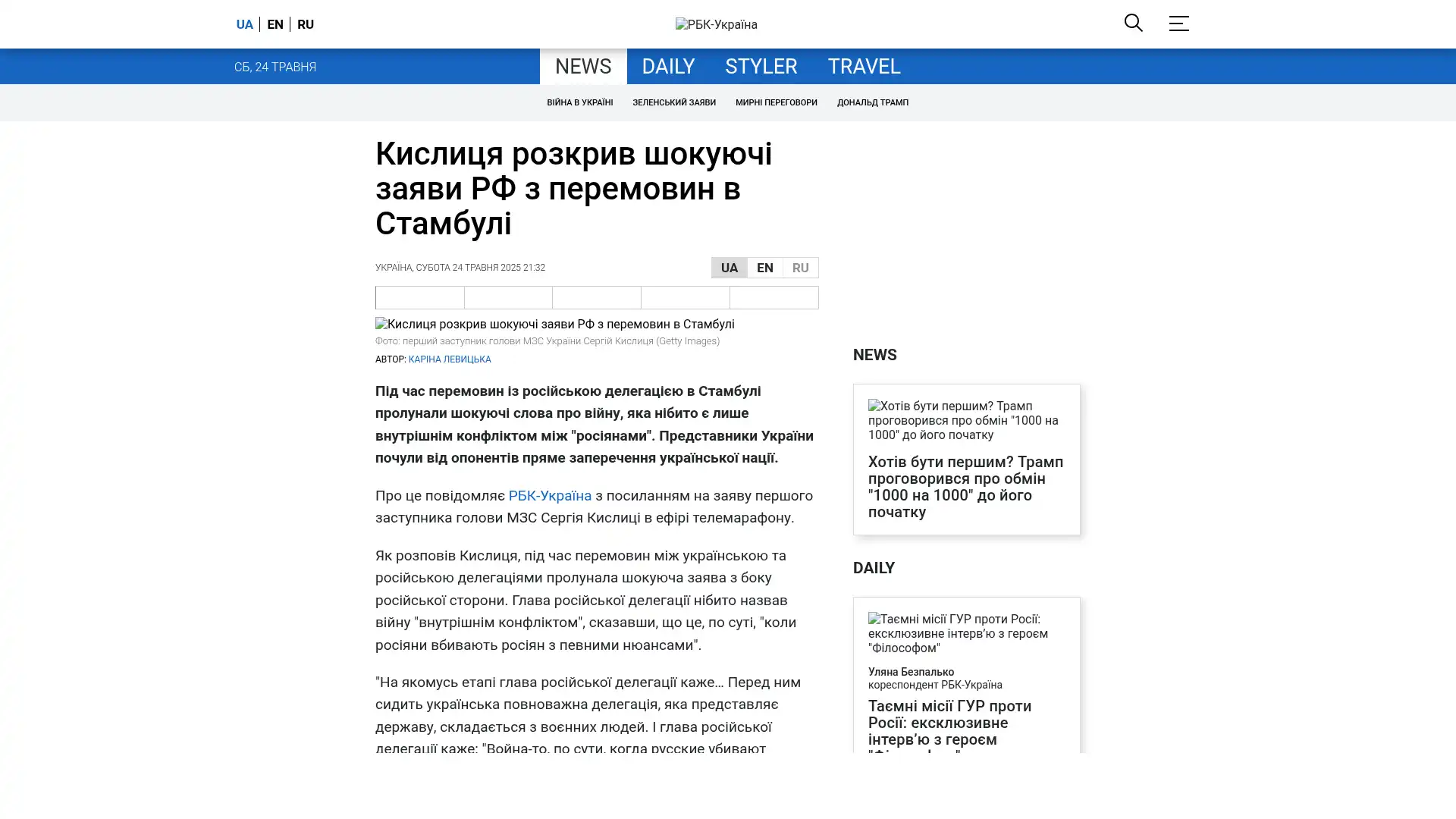
Task: Open the site search icon
Action: (1133, 23)
